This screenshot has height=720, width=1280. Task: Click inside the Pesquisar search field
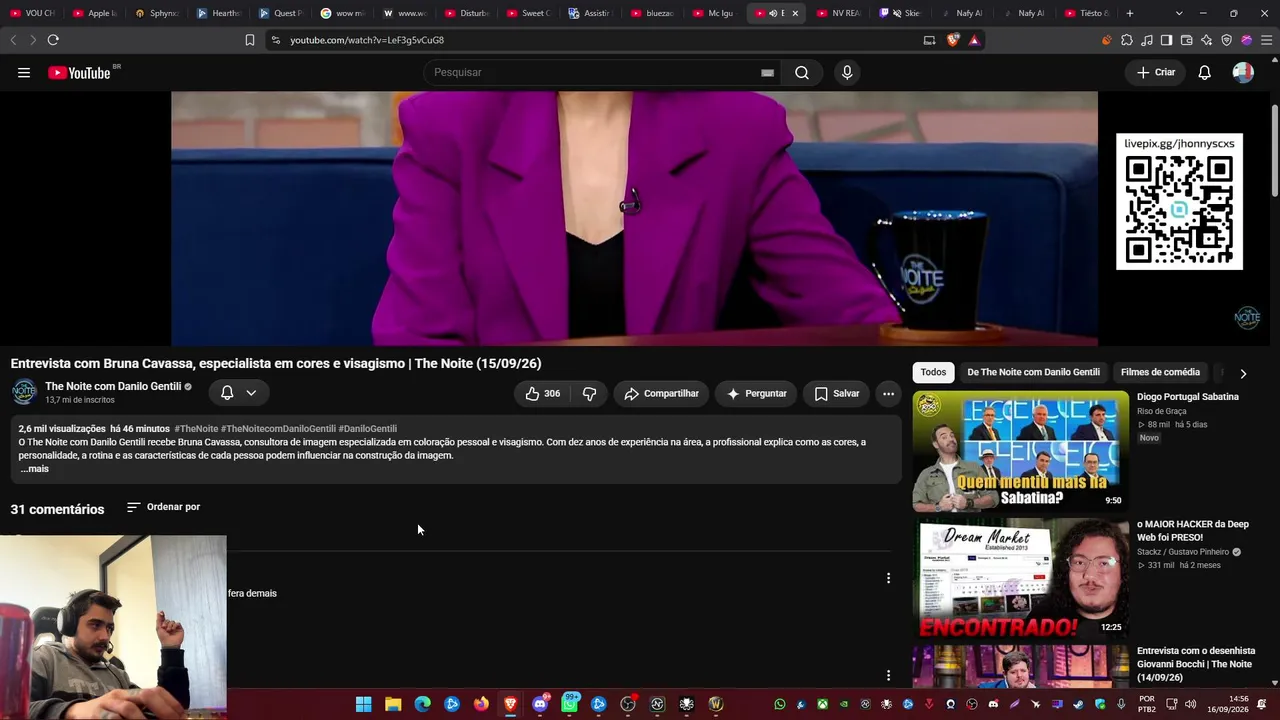click(590, 73)
